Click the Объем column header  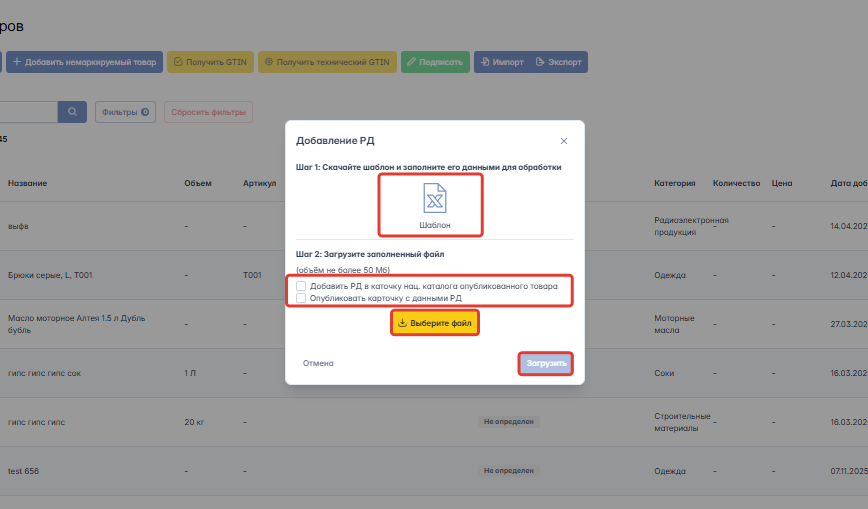tap(198, 183)
